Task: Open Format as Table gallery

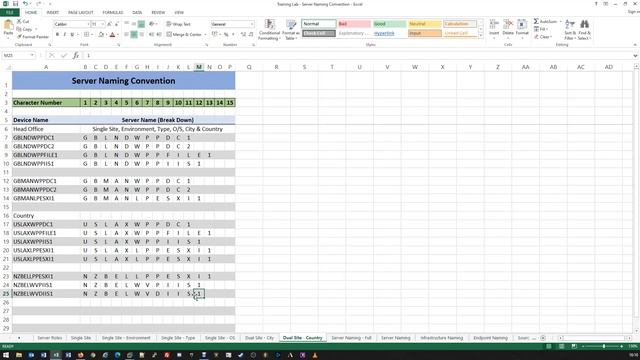Action: click(x=291, y=30)
